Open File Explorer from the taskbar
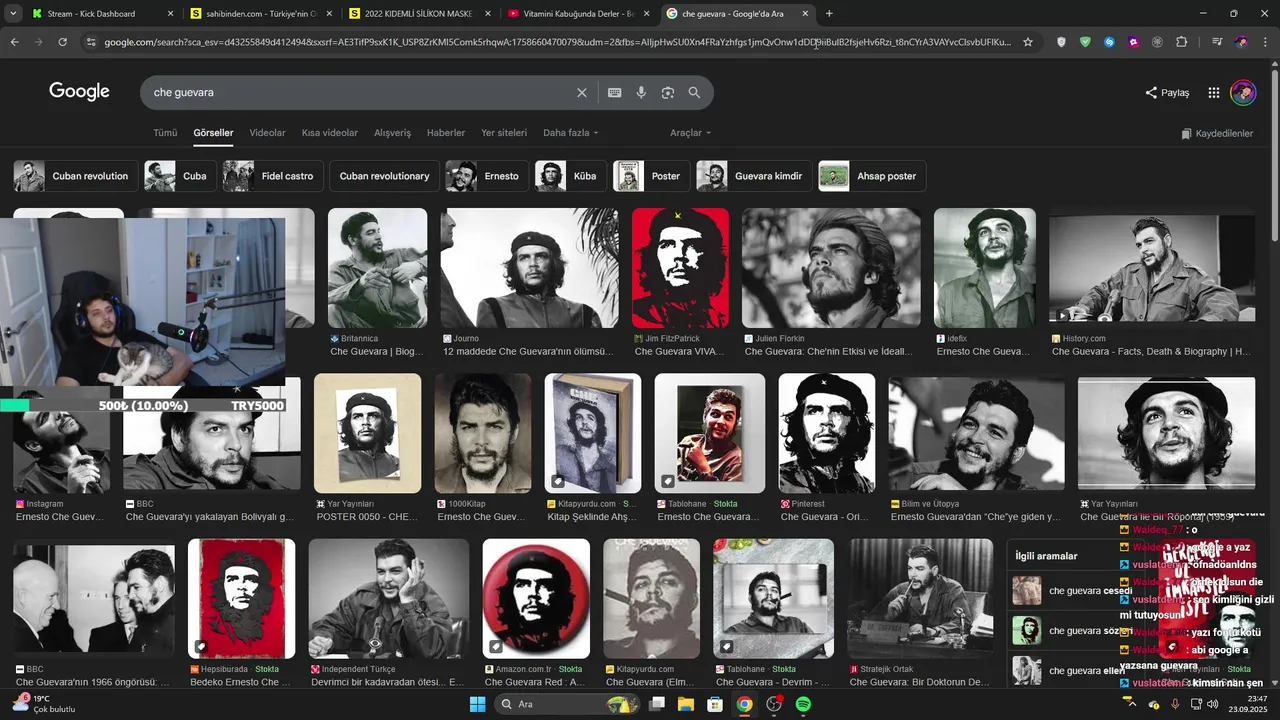1280x720 pixels. (x=686, y=704)
